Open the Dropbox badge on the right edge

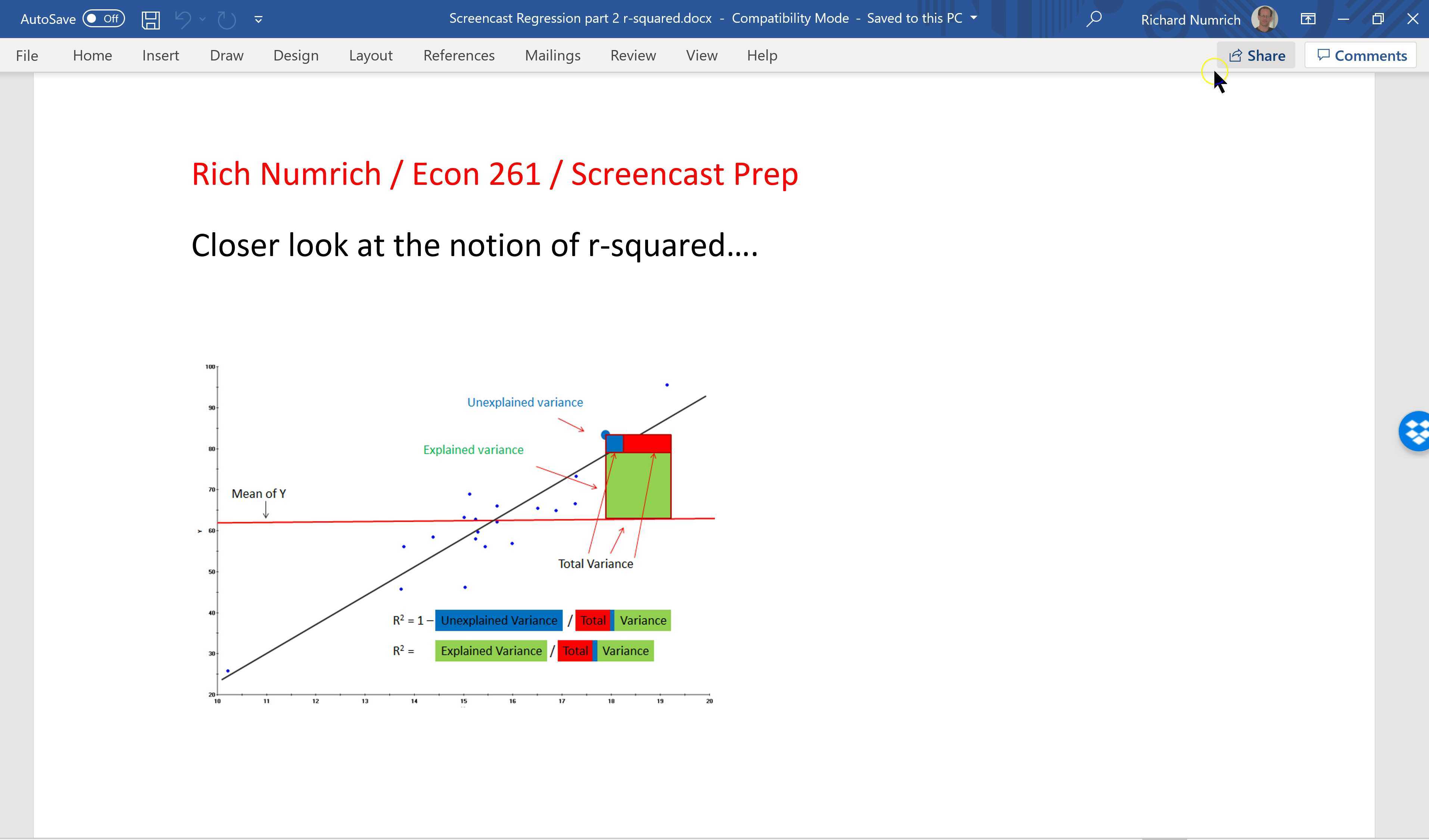pyautogui.click(x=1417, y=431)
